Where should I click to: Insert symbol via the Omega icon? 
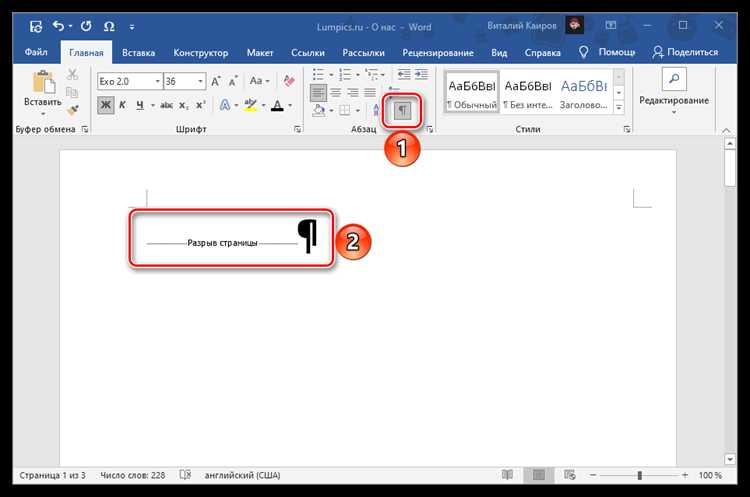(109, 26)
